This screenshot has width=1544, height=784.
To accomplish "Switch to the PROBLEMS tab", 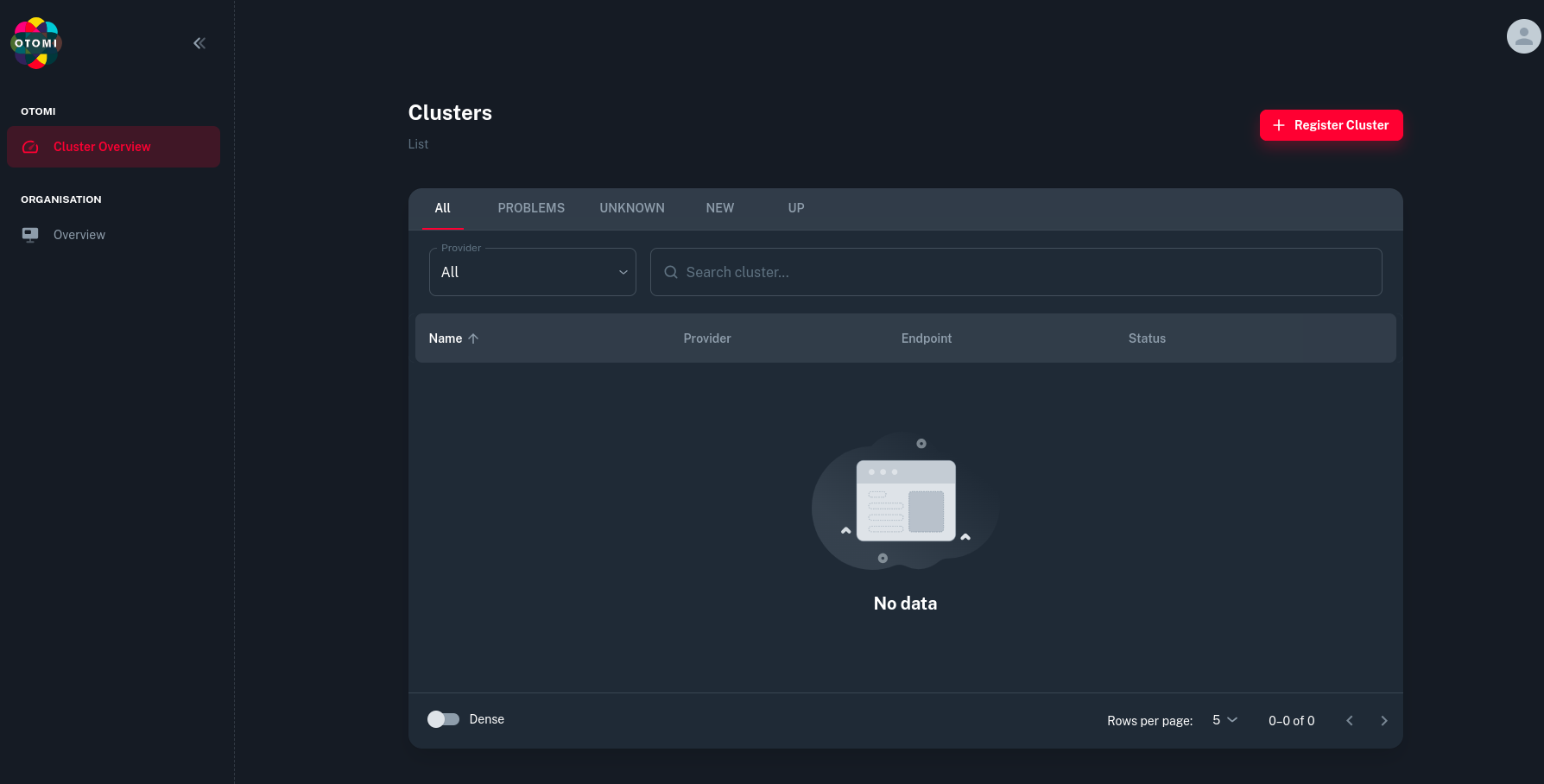I will 531,208.
